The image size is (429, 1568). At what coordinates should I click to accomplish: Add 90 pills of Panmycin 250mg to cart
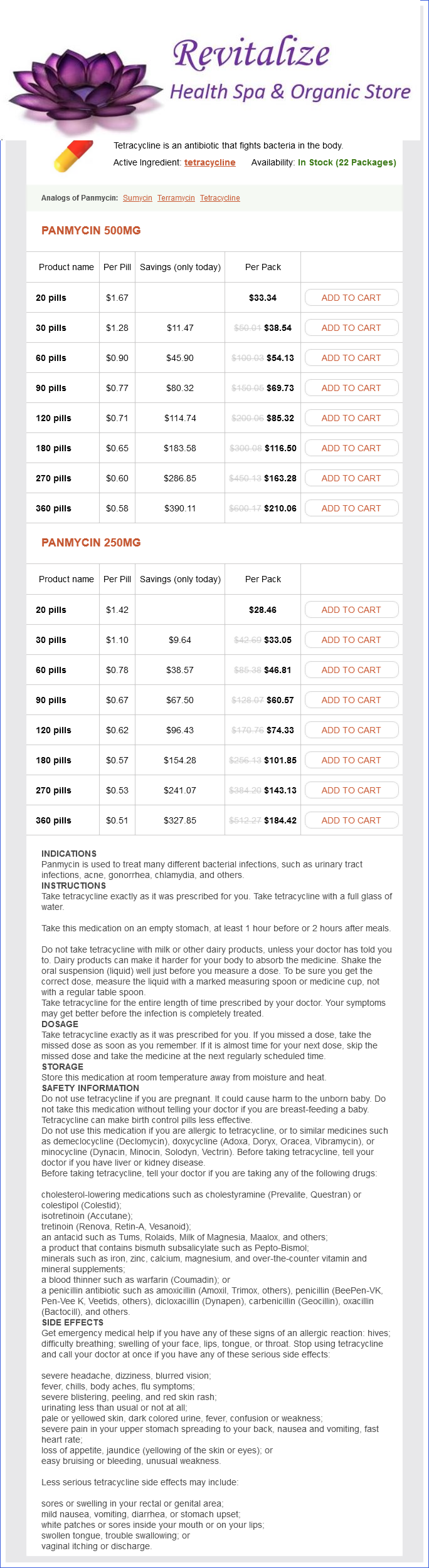point(351,700)
